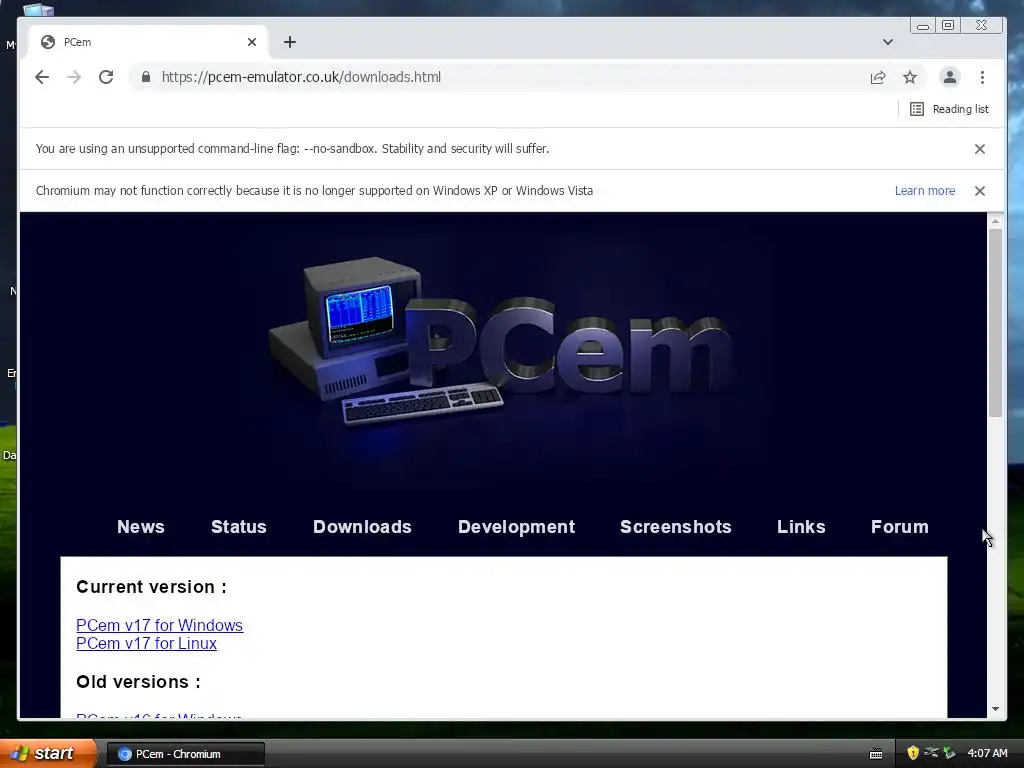This screenshot has width=1024, height=768.
Task: Click the page scrollbar down arrow
Action: click(x=995, y=709)
